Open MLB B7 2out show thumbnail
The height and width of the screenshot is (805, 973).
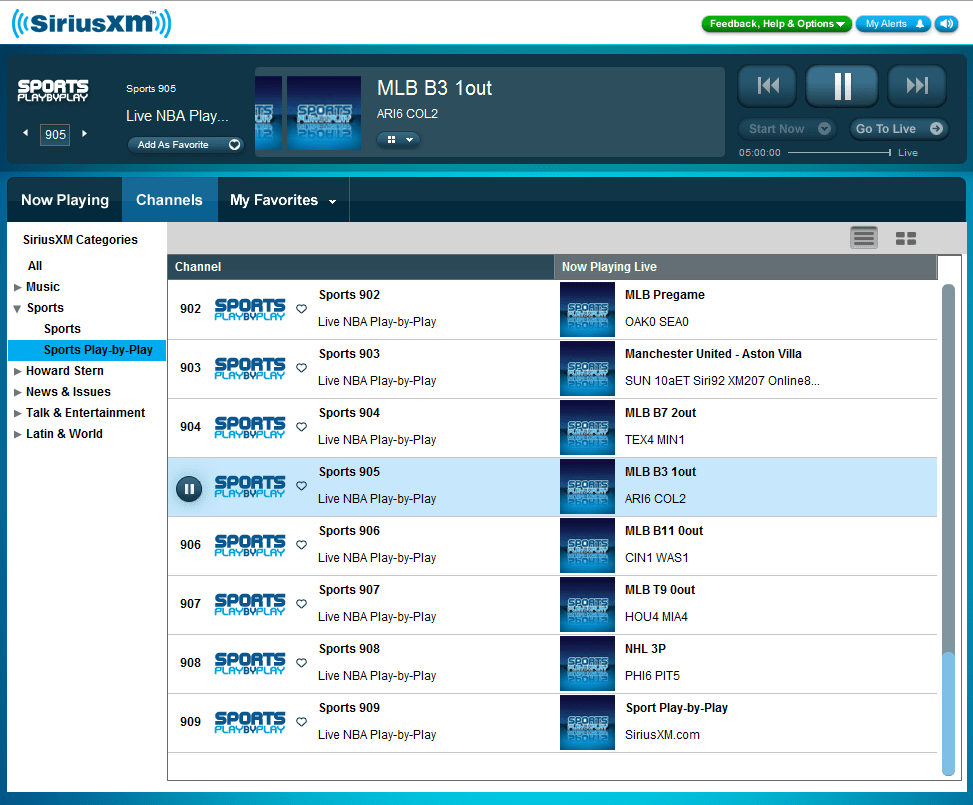587,428
